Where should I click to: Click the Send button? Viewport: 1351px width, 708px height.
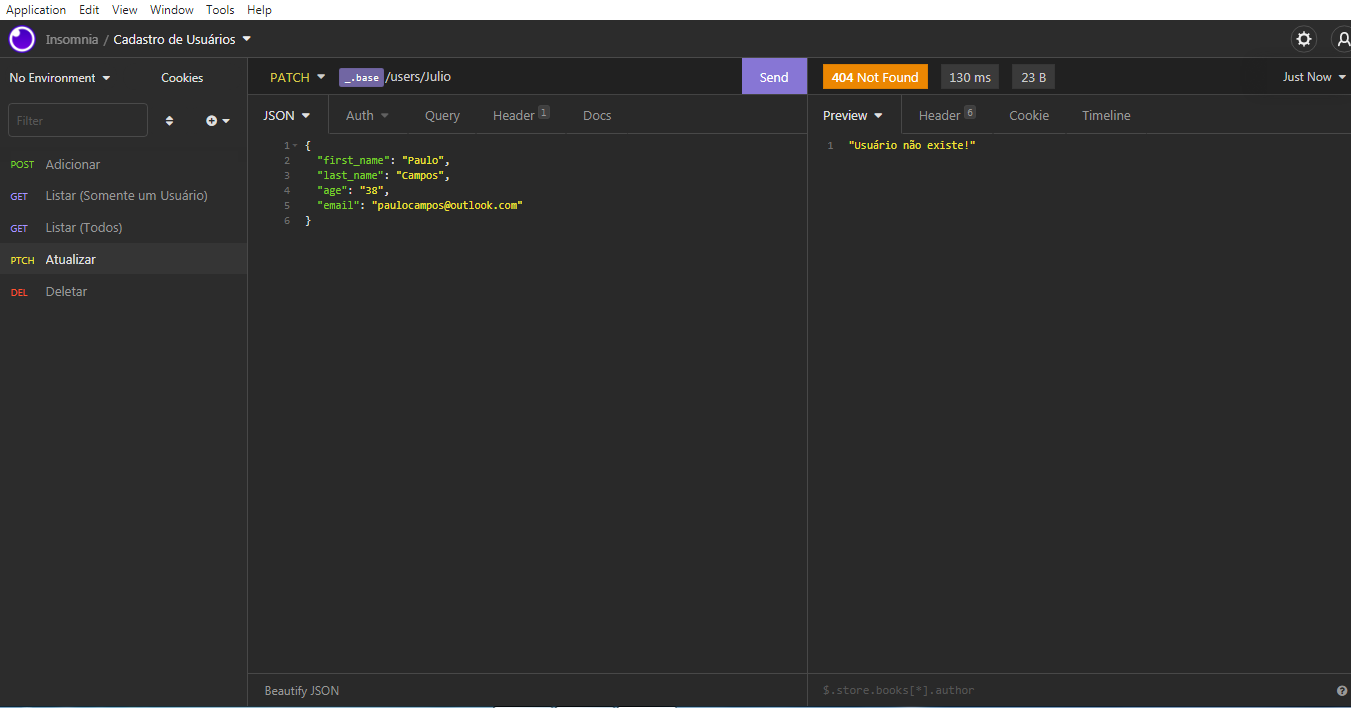(x=773, y=76)
